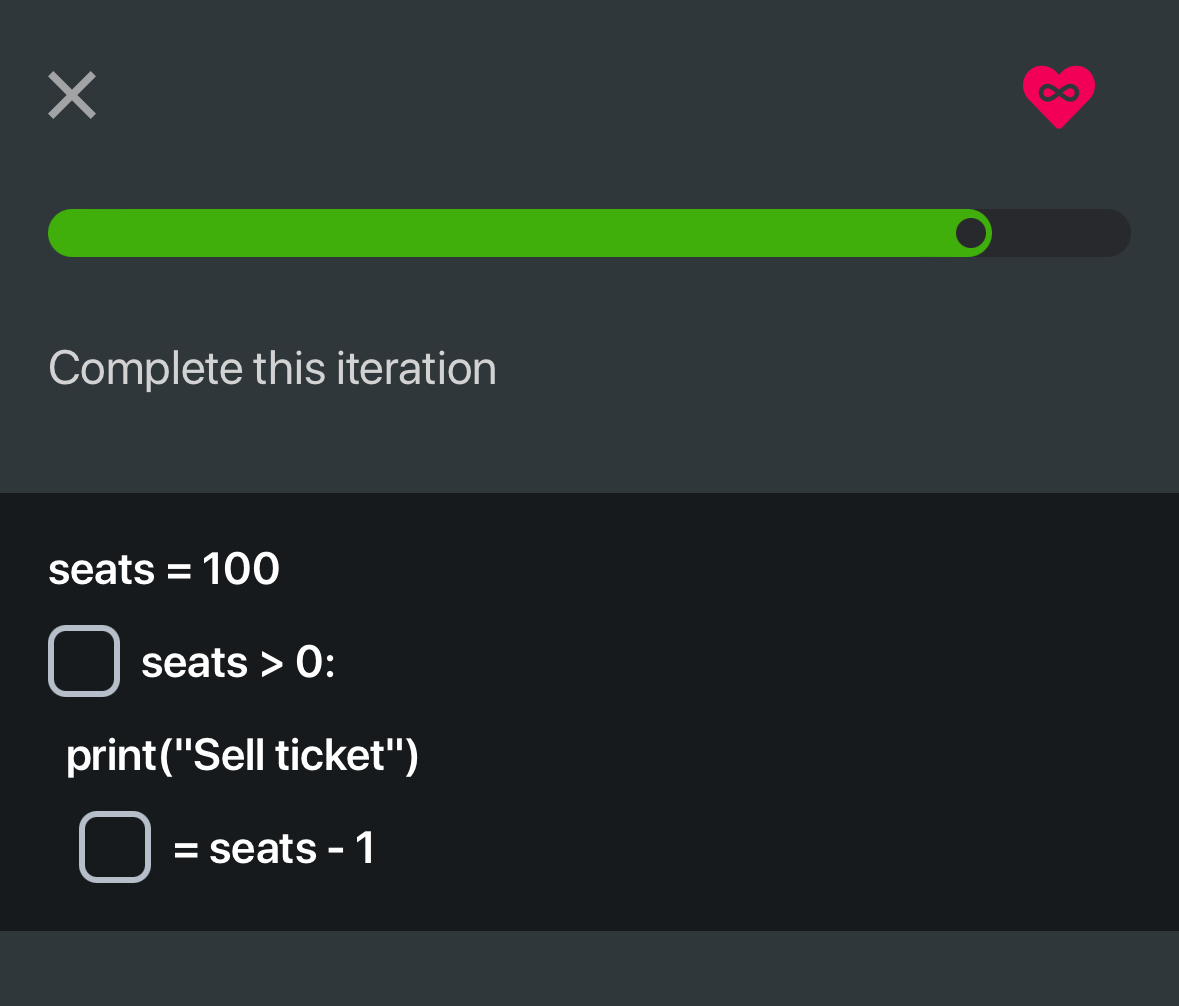Select the blank box before "seats > 0:"
Viewport: 1179px width, 1006px height.
(x=84, y=661)
